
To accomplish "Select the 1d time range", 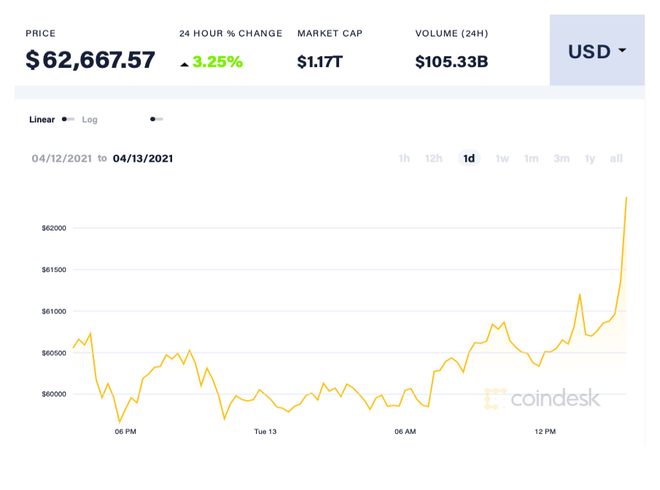I will pos(468,158).
